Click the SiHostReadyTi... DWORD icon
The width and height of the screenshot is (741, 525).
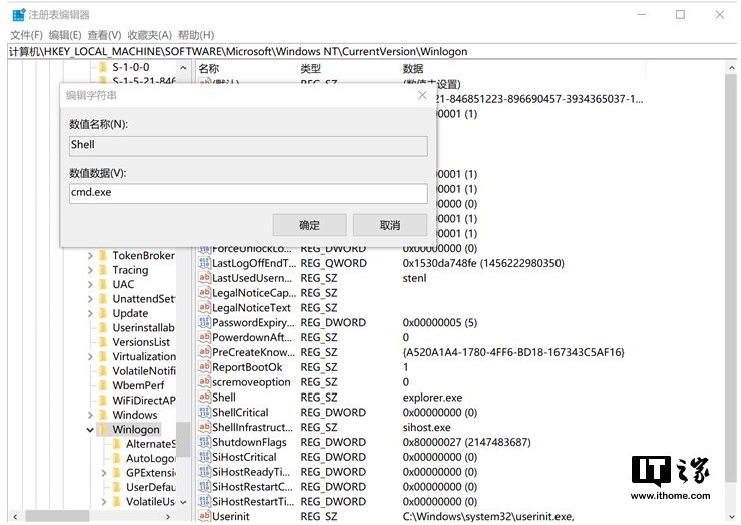204,472
